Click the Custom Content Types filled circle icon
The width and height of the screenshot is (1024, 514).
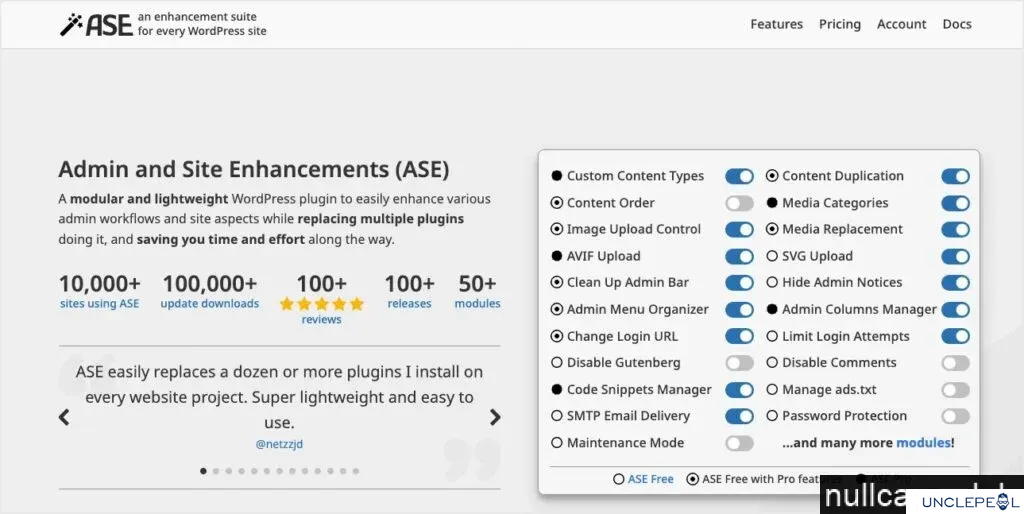[556, 176]
